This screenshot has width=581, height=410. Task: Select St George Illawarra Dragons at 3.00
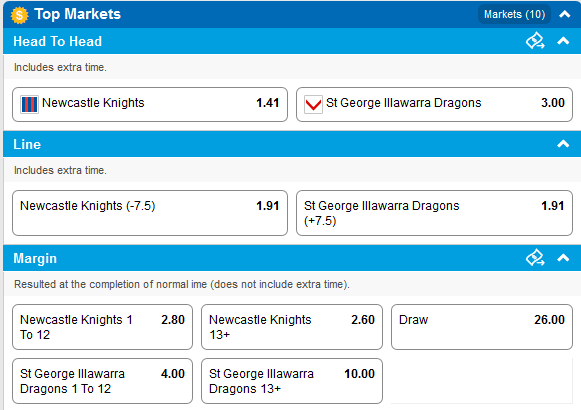tap(434, 104)
